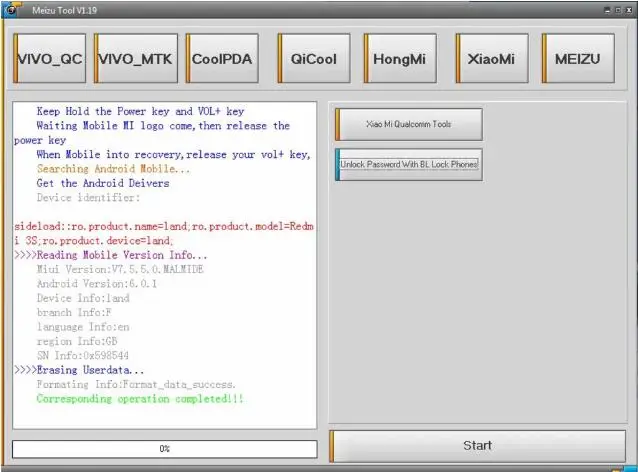Click the Start button
The image size is (638, 472).
tap(477, 446)
